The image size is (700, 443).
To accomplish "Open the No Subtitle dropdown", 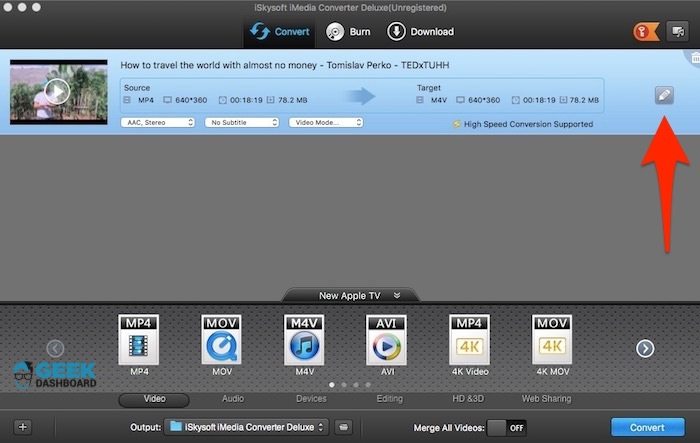I will click(x=242, y=122).
